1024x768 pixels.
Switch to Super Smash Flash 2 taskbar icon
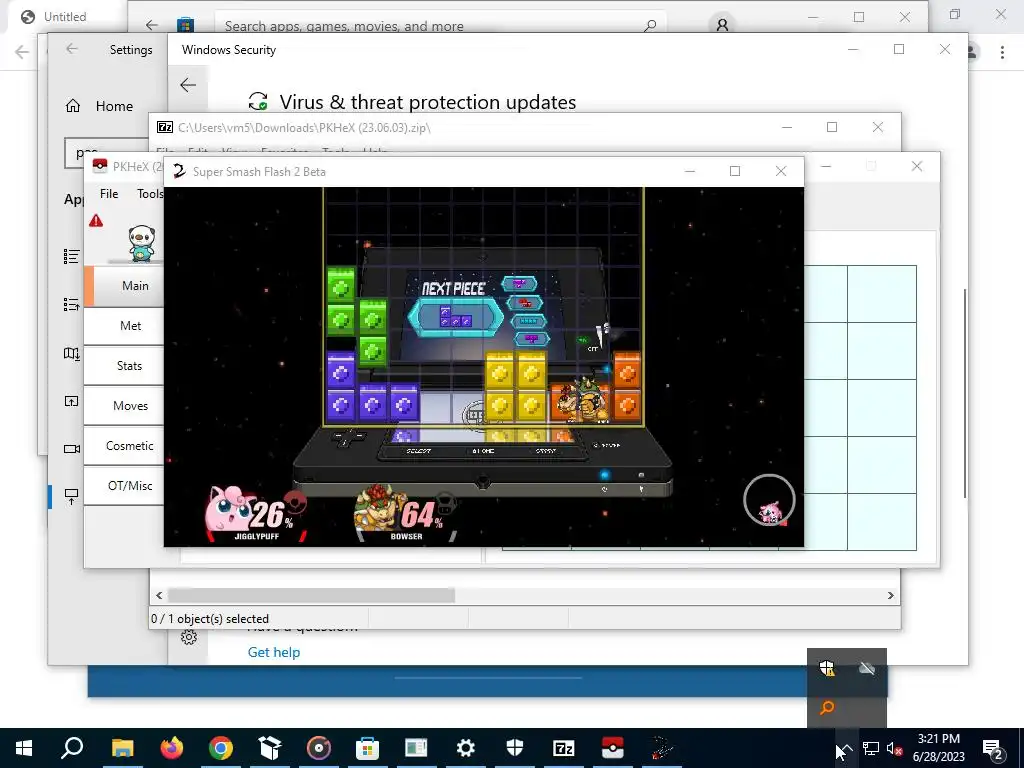(x=661, y=748)
